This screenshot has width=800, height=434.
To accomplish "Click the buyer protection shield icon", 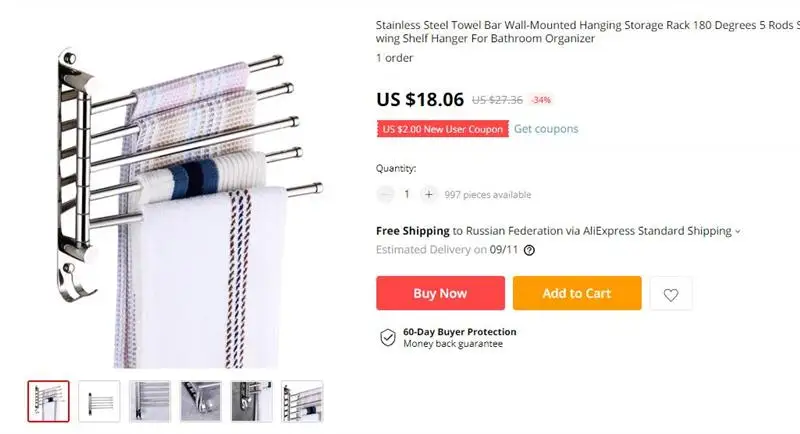I will pyautogui.click(x=388, y=338).
